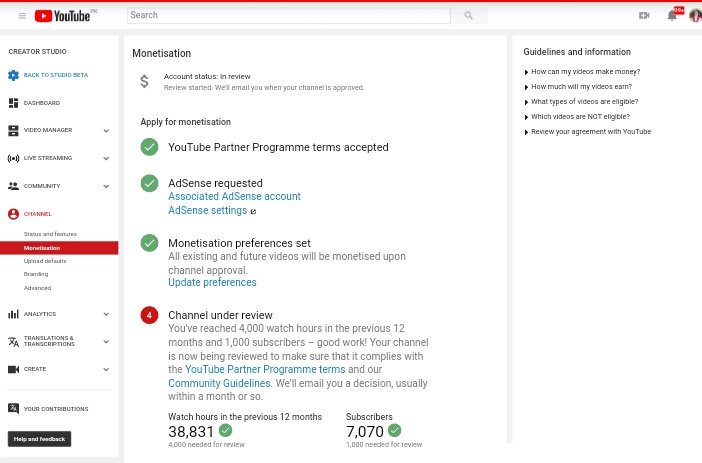
Task: Click the green check next to 38,831 watch hours
Action: click(x=226, y=430)
